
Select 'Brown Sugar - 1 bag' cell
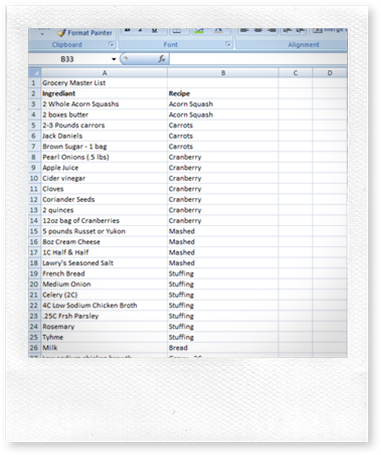point(104,147)
